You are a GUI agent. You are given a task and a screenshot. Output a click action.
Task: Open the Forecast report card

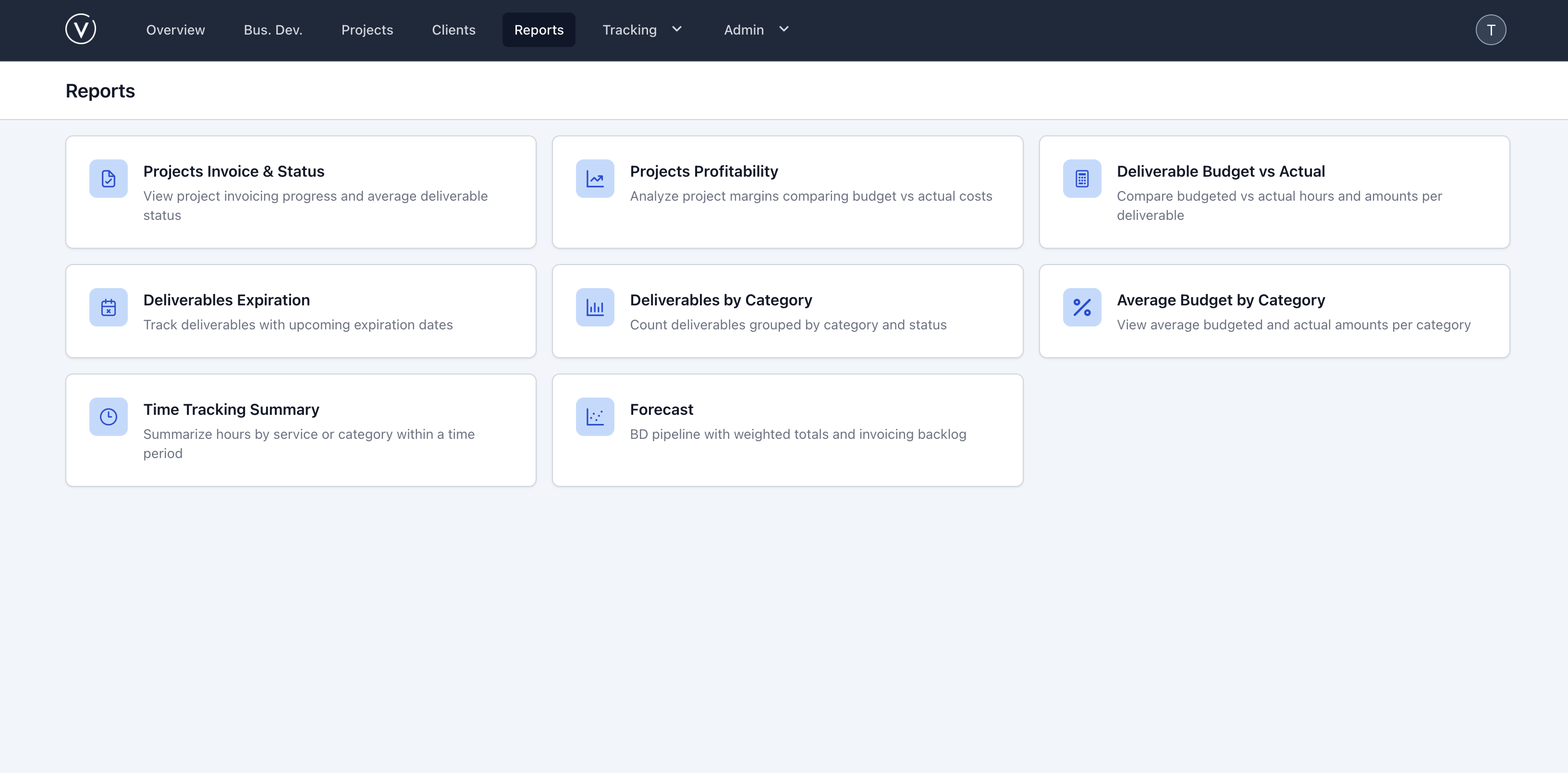click(788, 430)
